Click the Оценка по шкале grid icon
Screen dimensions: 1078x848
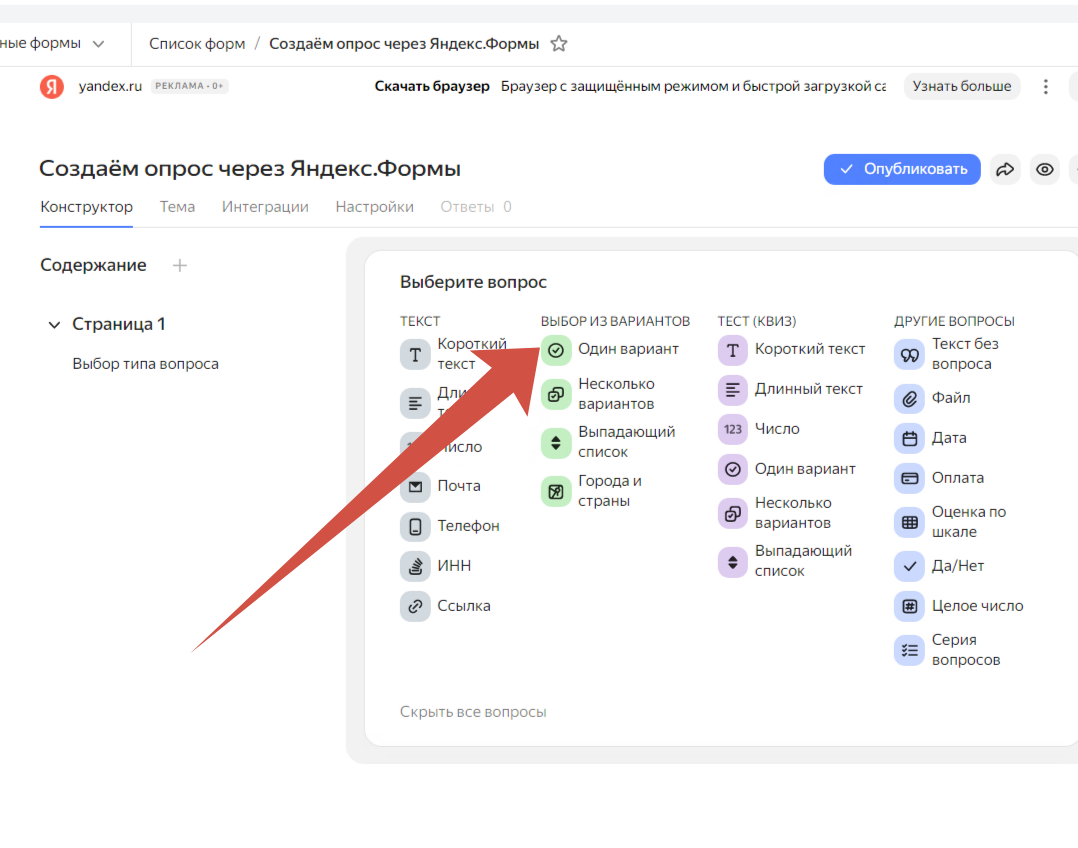[x=910, y=522]
